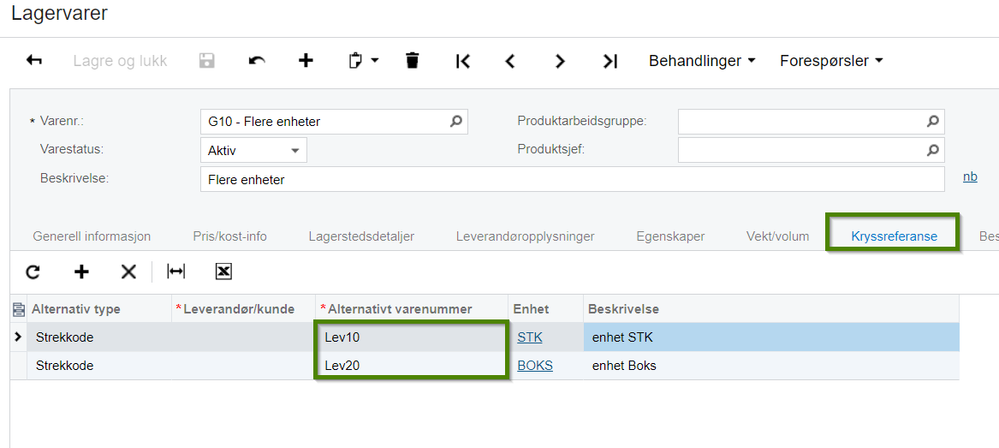Viewport: 999px width, 448px height.
Task: Click the Lev20 cell
Action: (x=412, y=366)
